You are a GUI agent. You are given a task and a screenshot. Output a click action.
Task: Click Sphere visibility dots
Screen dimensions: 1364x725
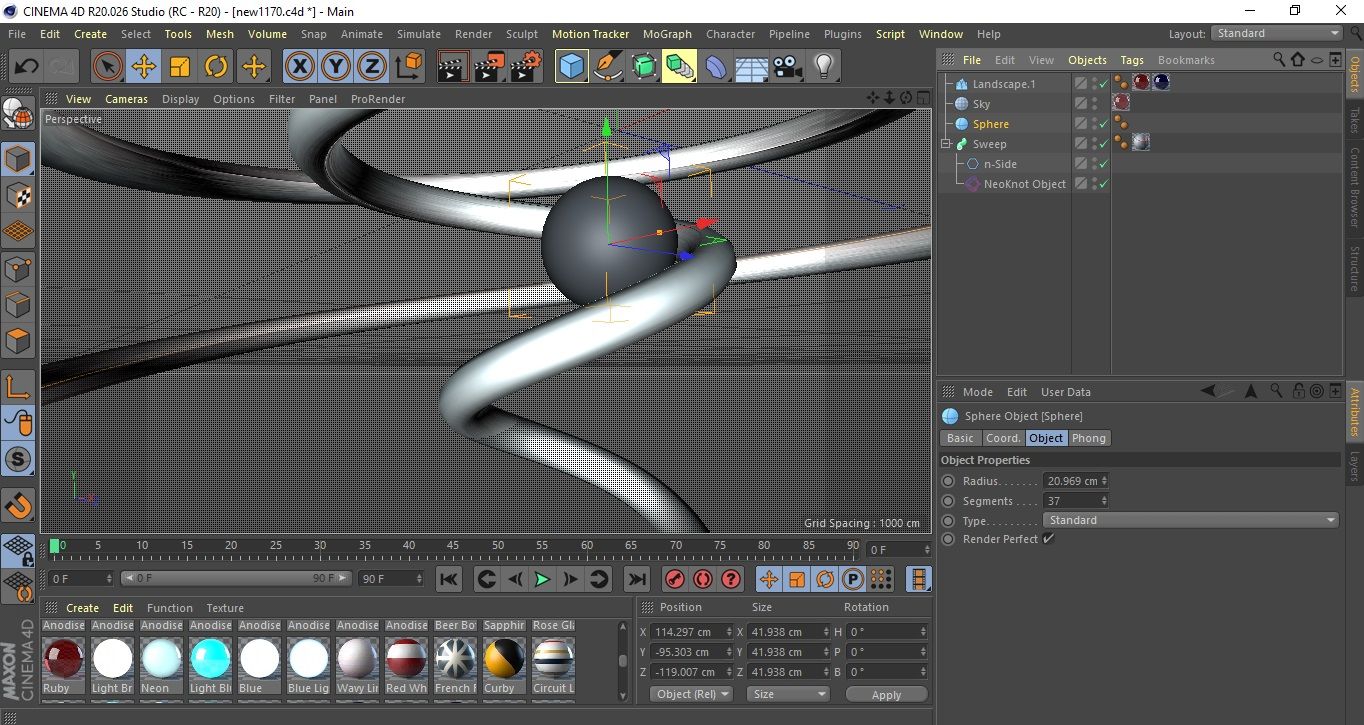pos(1095,124)
